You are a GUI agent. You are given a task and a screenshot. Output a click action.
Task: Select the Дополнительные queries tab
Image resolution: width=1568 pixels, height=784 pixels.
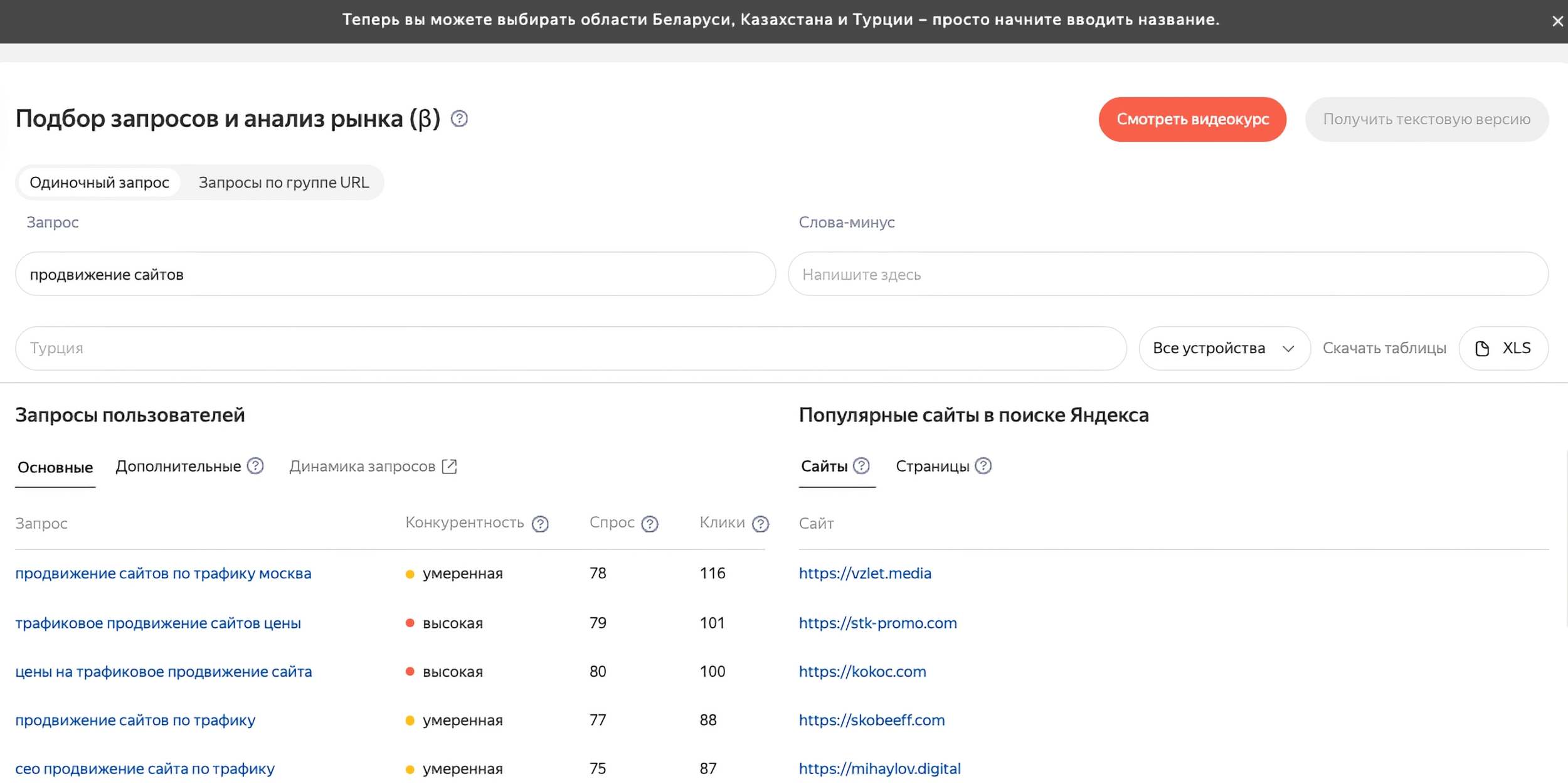(x=177, y=466)
